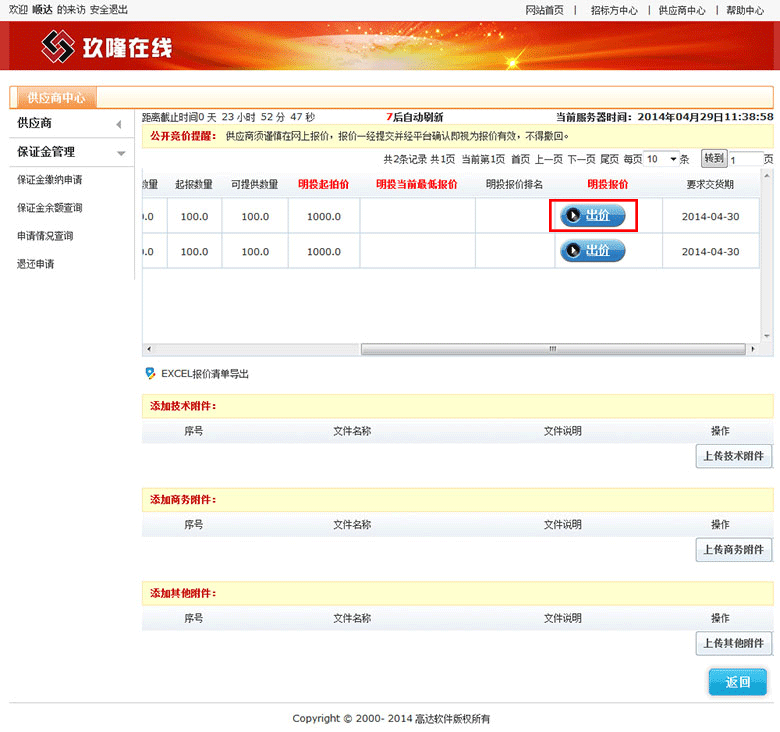Select the 供应商中心 tab
The height and width of the screenshot is (732, 780).
55,98
